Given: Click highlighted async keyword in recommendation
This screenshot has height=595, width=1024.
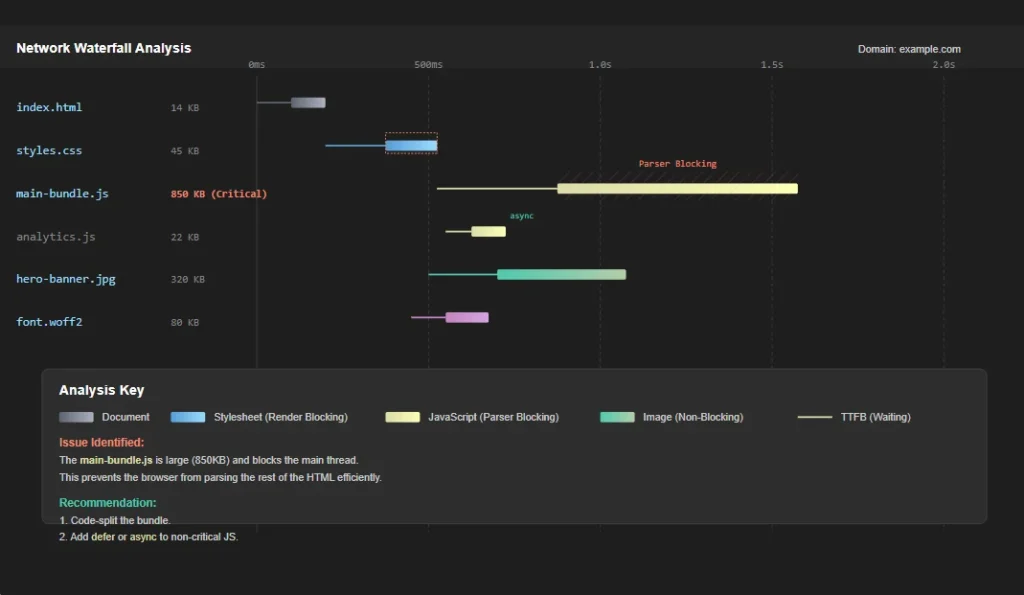Looking at the screenshot, I should [143, 537].
